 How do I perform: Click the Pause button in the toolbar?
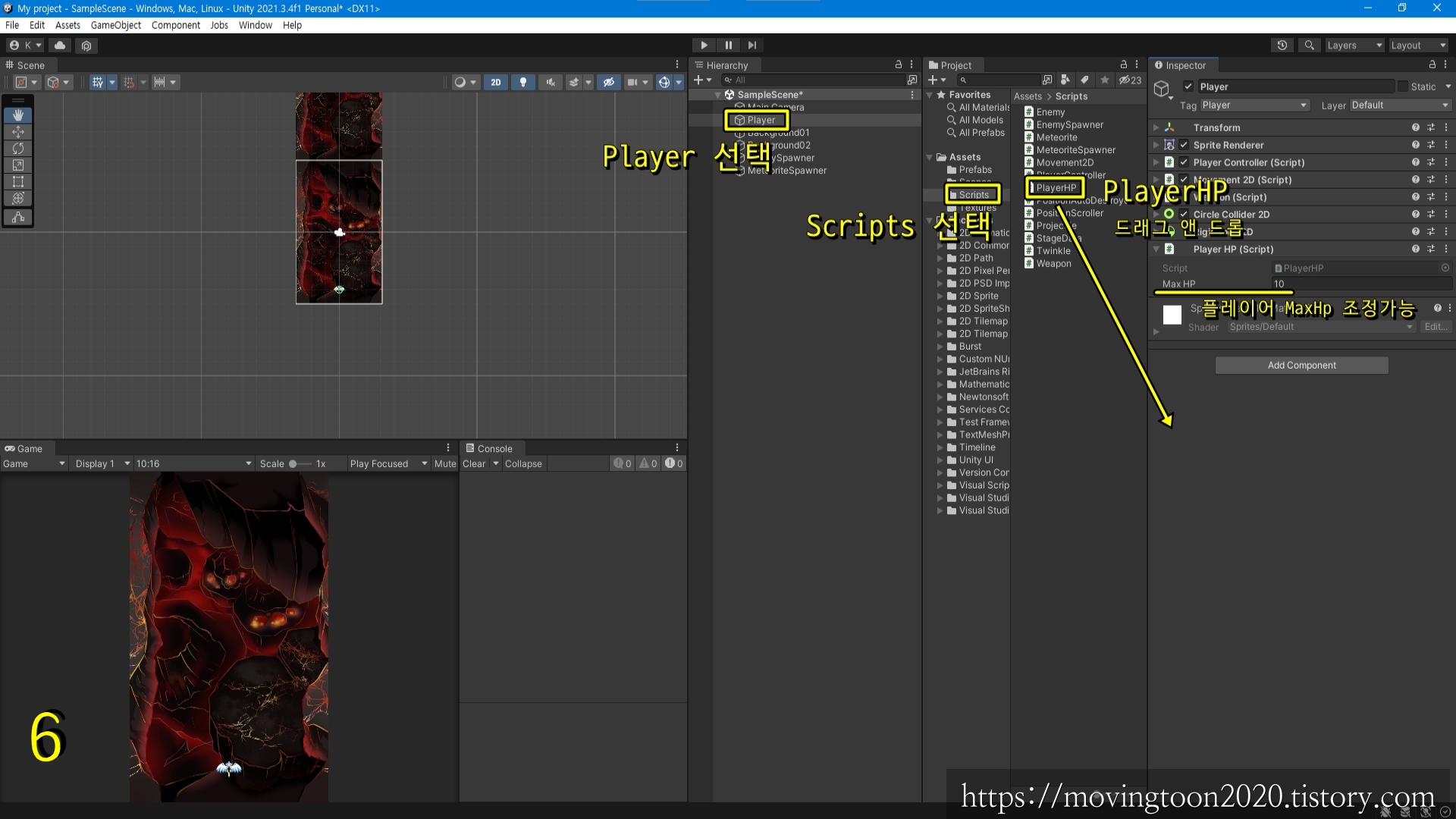tap(728, 45)
